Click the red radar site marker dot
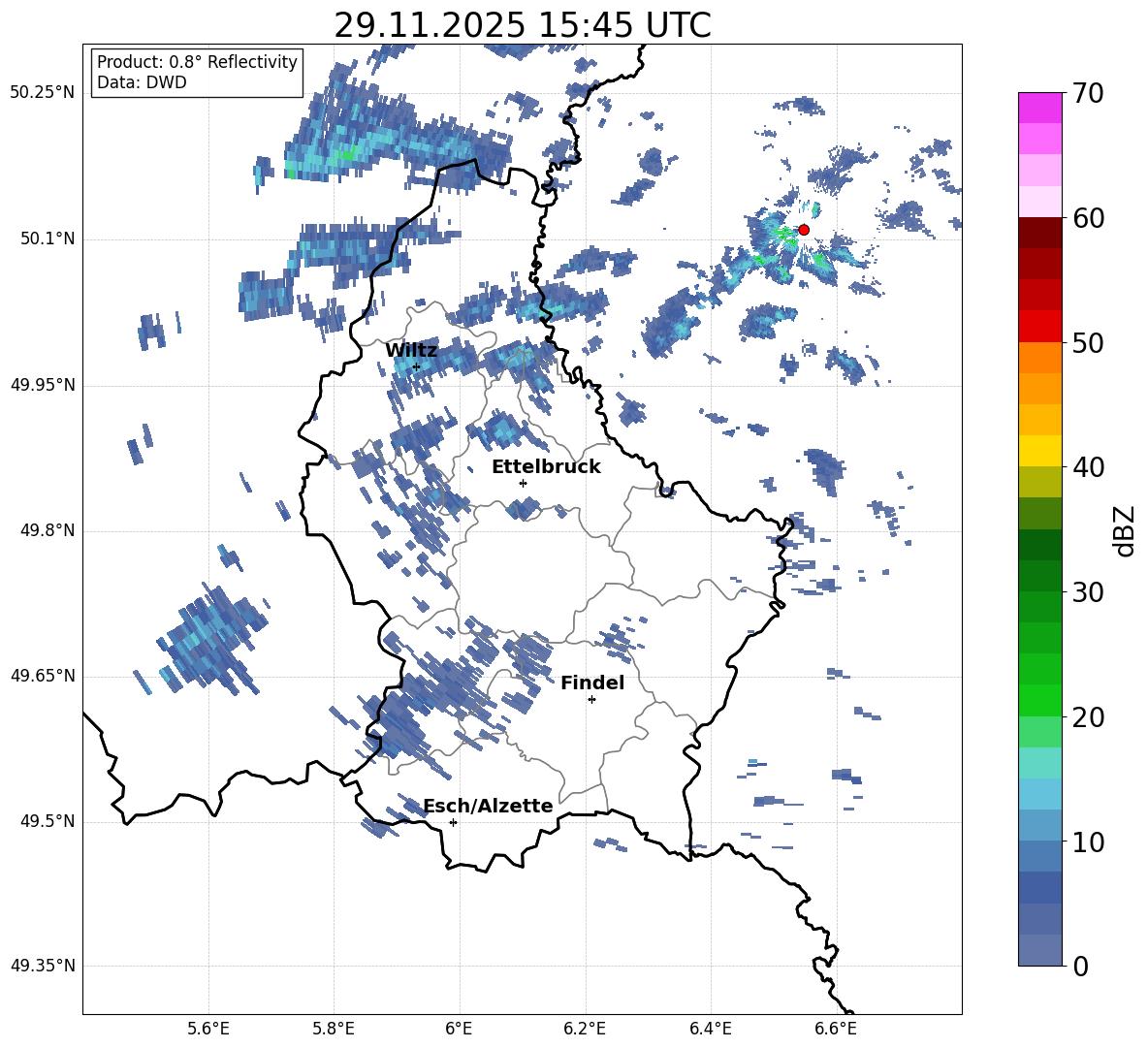Screen dimensions: 1148x1048 click(803, 230)
